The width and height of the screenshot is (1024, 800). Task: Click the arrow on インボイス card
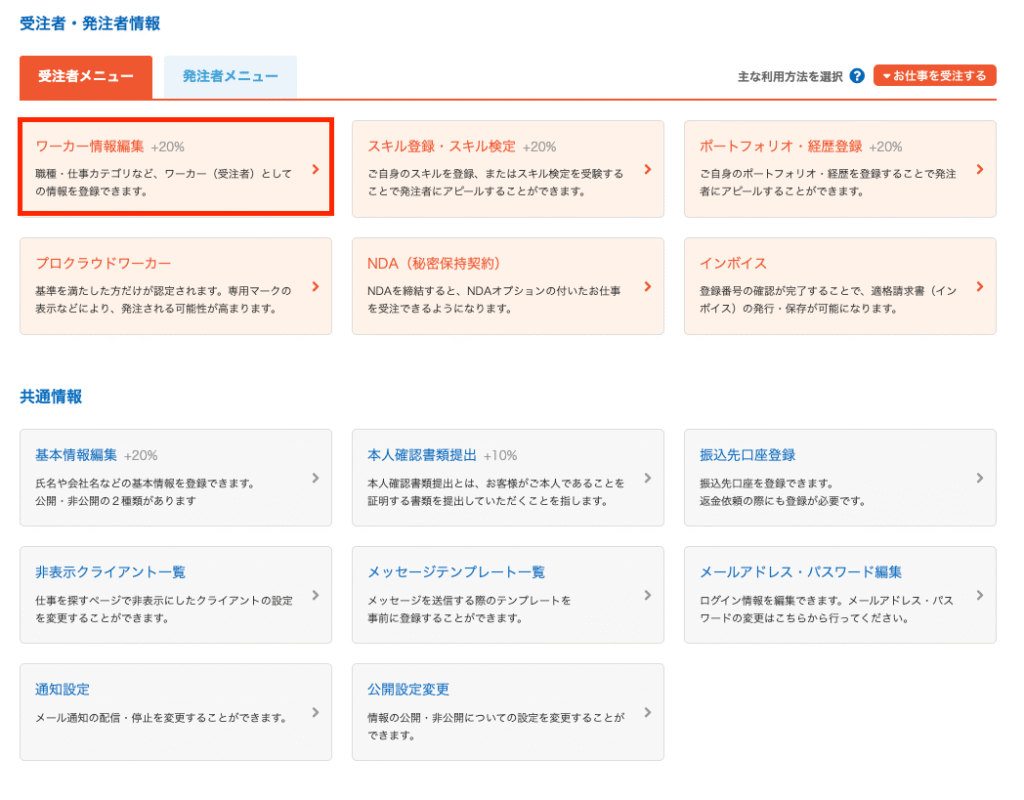[979, 286]
